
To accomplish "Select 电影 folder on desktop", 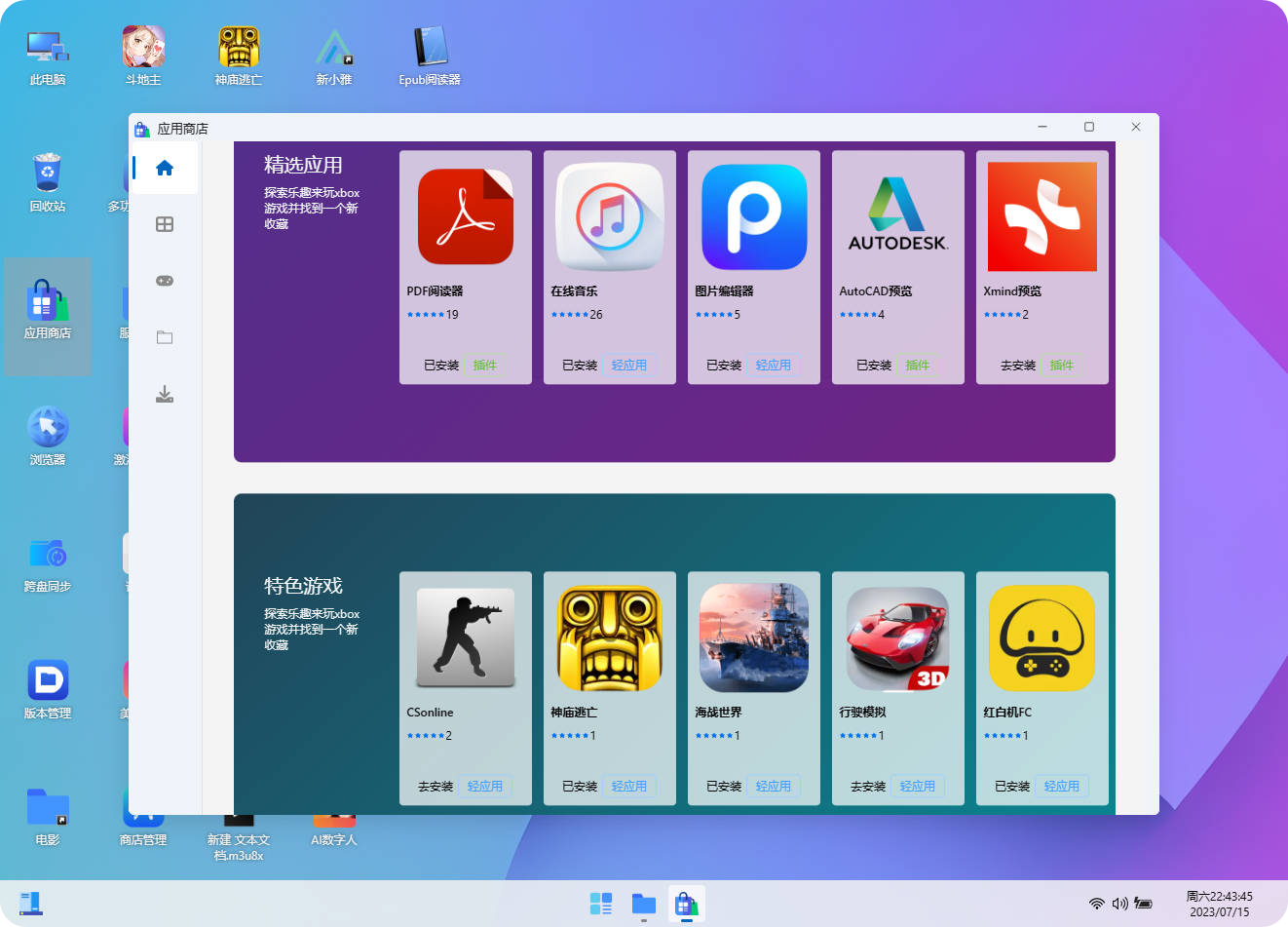I will tap(48, 817).
